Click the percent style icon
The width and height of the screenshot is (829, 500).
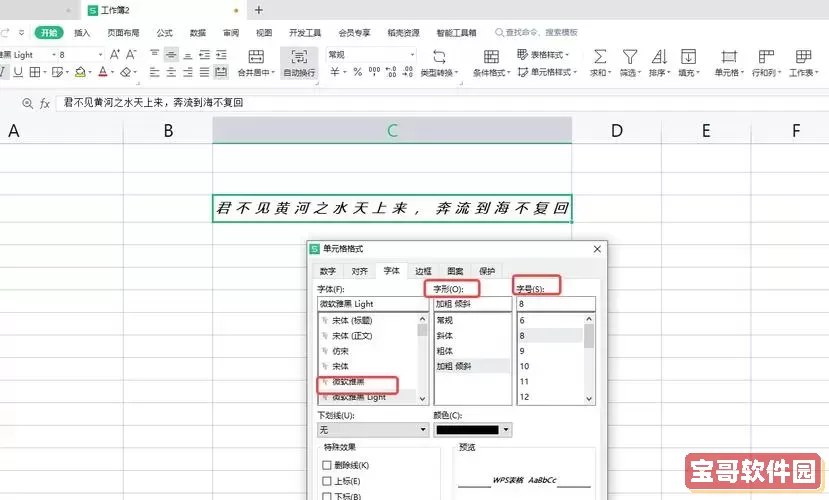pos(358,72)
